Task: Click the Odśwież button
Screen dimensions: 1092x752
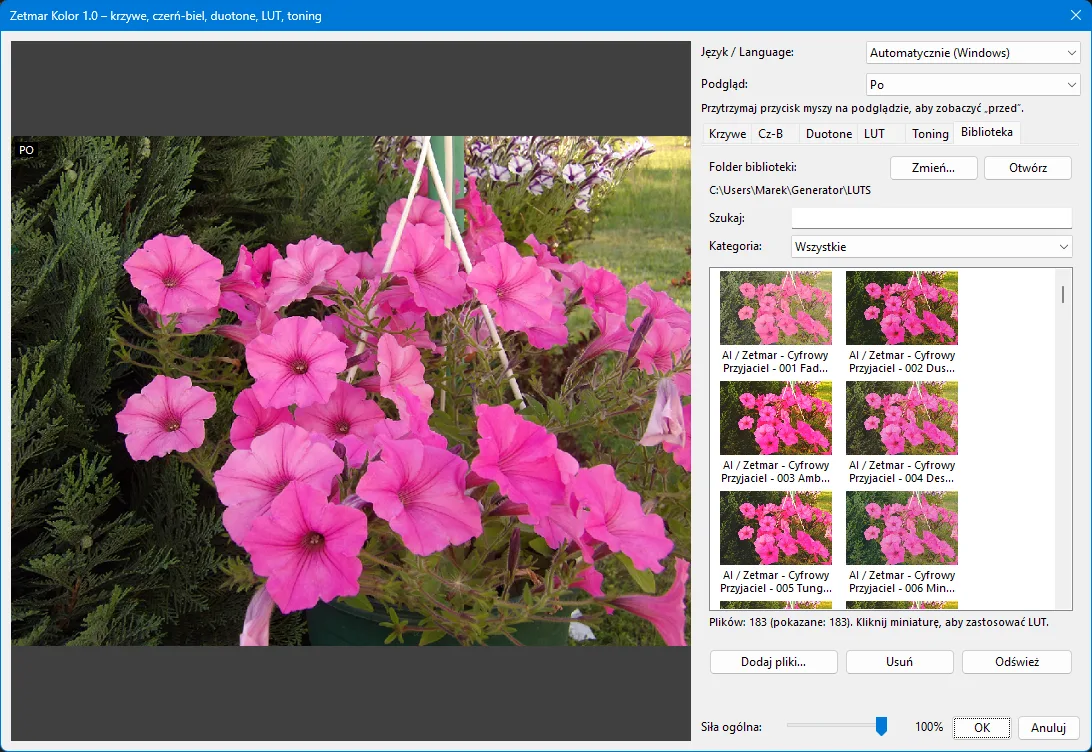Action: point(1016,662)
